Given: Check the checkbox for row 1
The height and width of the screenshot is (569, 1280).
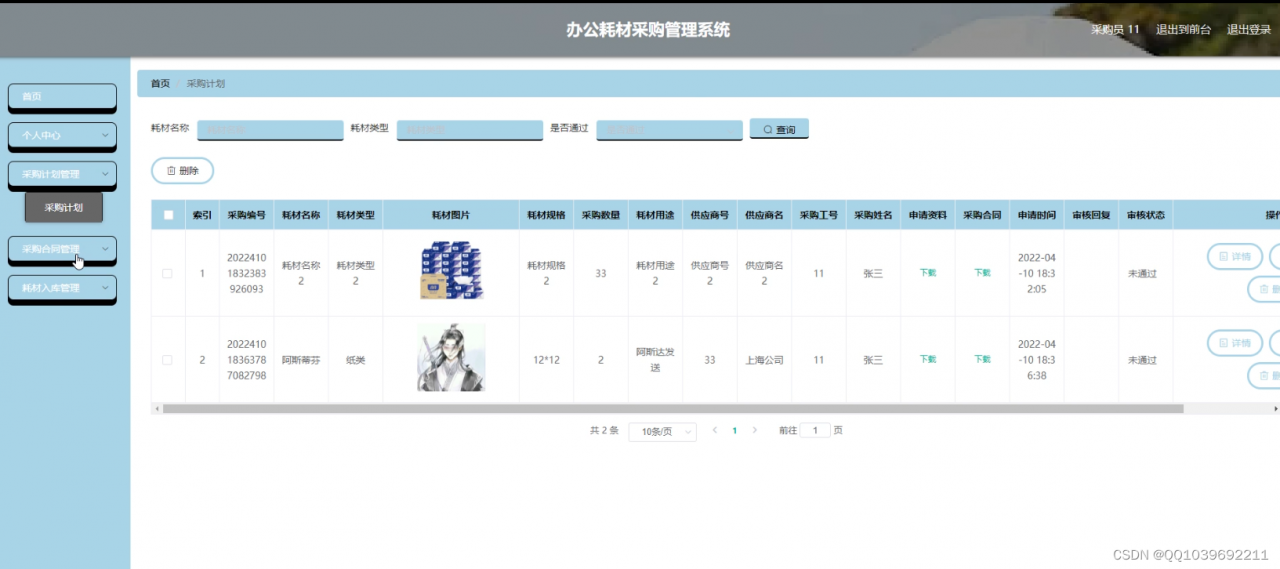Looking at the screenshot, I should click(167, 274).
